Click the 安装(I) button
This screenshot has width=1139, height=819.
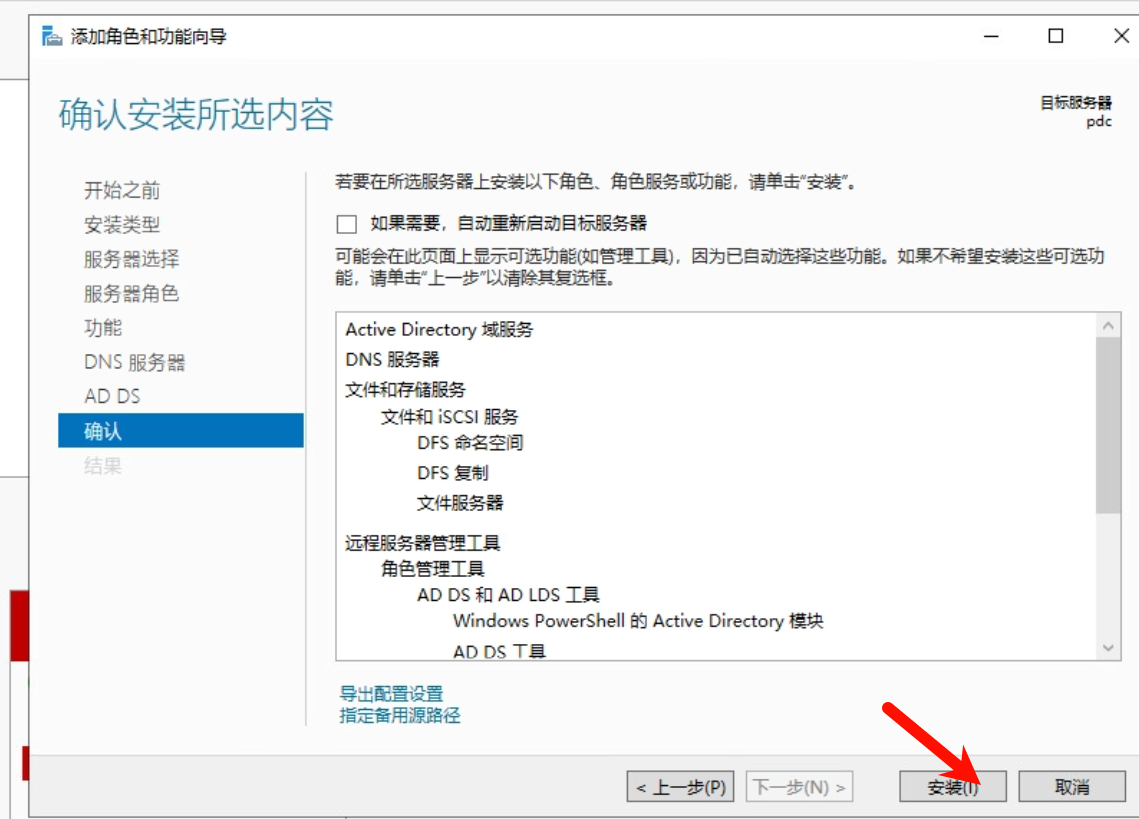[953, 786]
